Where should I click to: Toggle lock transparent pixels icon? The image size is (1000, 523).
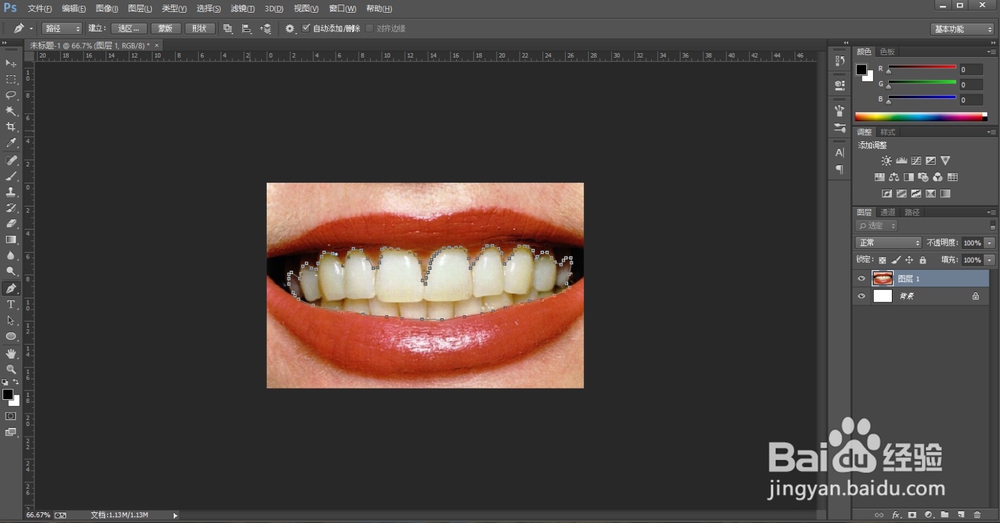[883, 260]
